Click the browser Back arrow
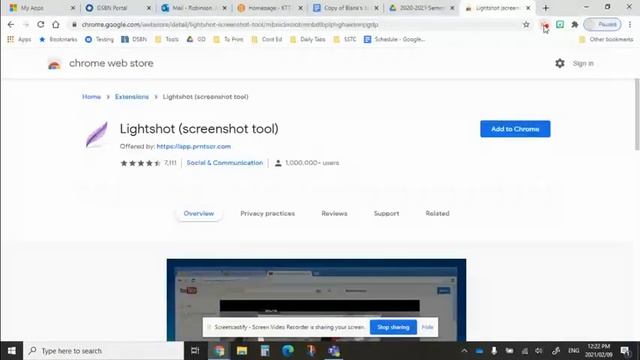 click(x=11, y=24)
